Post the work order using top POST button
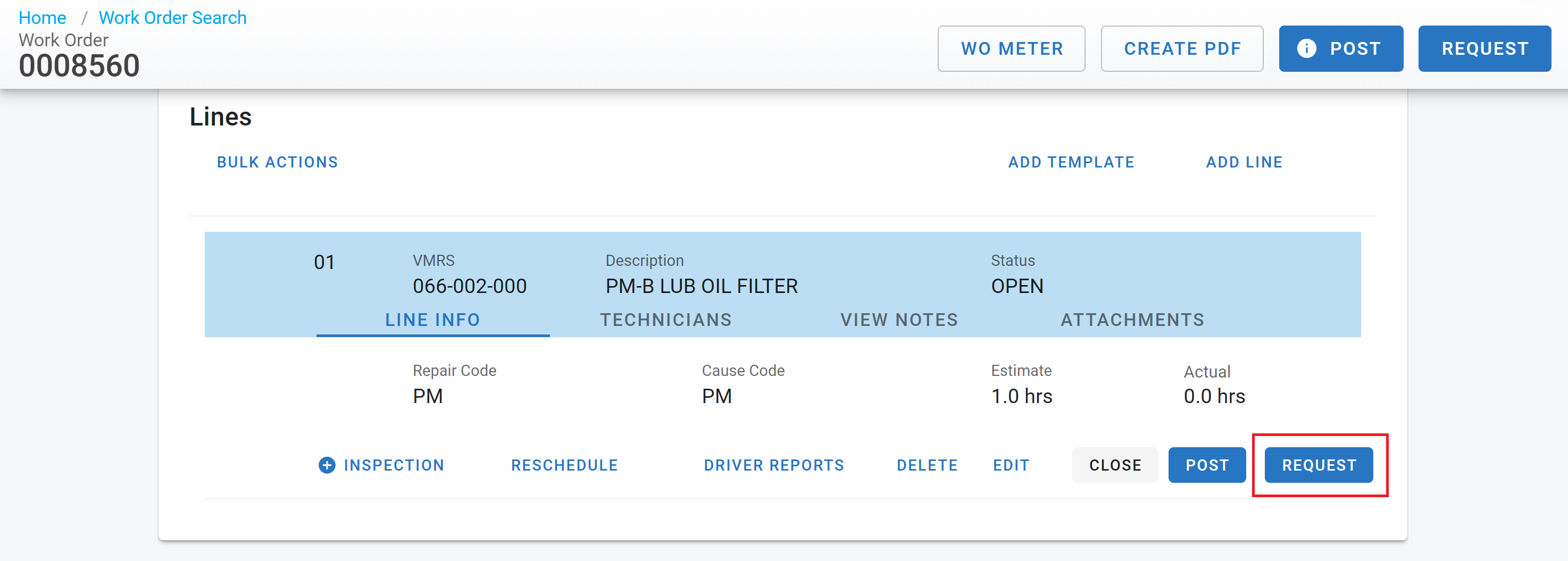The height and width of the screenshot is (561, 1568). tap(1341, 48)
